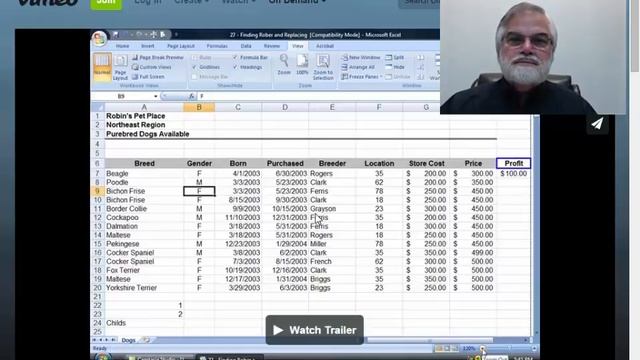Switch to Page Layout view in ribbon

pos(120,67)
